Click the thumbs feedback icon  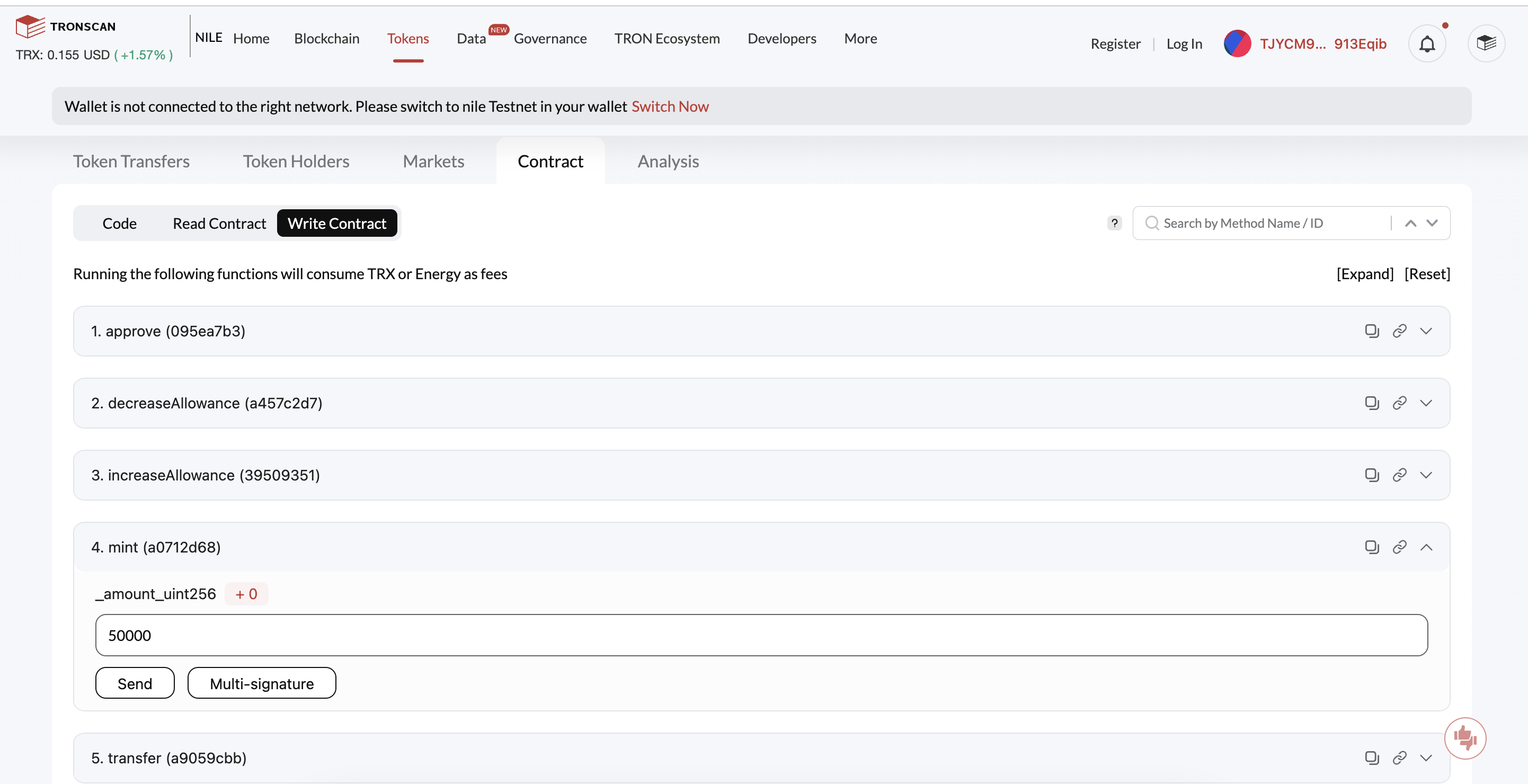[1464, 738]
